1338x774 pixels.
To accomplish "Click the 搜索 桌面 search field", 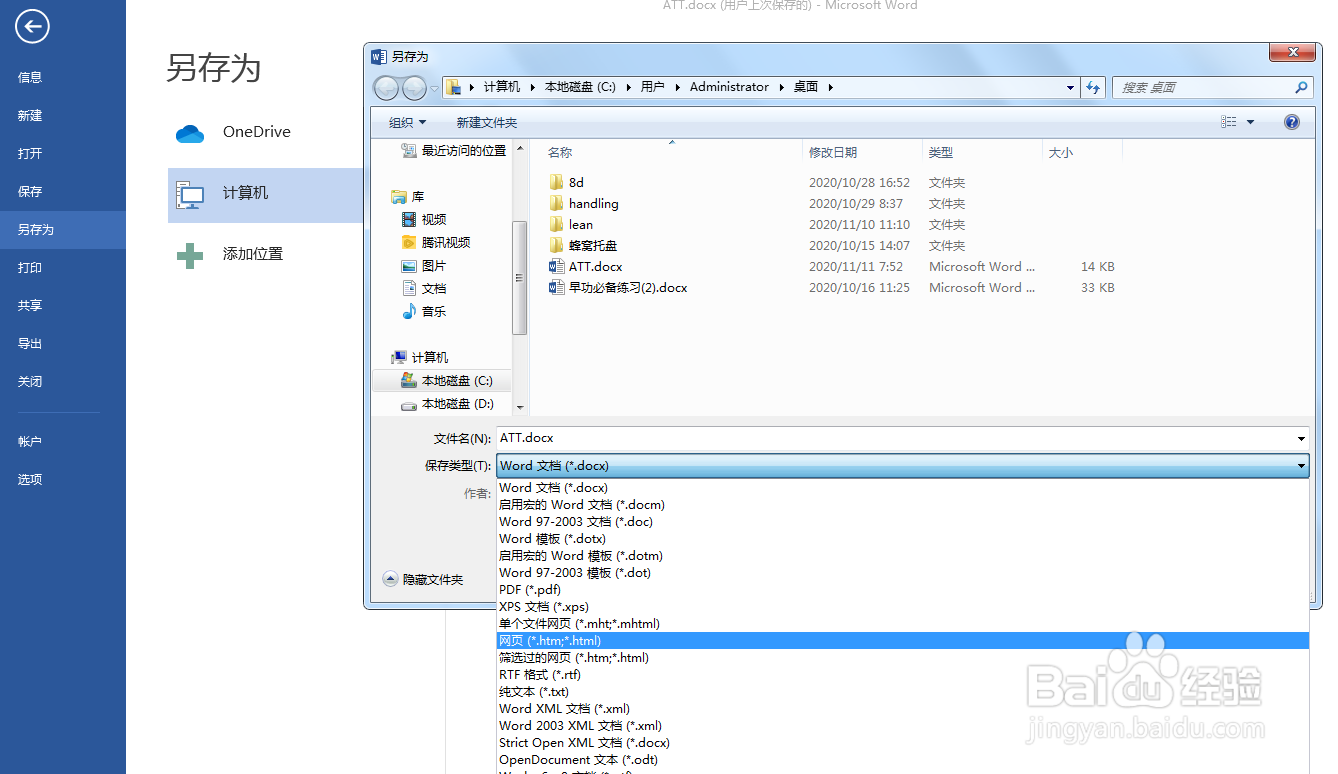I will tap(1204, 88).
